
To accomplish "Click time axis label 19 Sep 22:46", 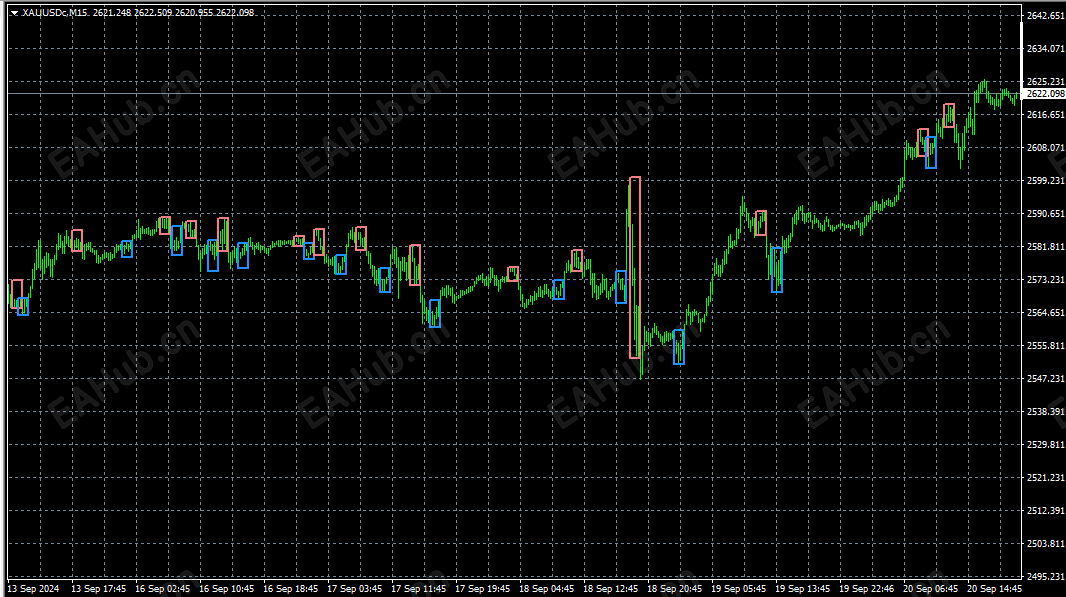I will [x=866, y=589].
